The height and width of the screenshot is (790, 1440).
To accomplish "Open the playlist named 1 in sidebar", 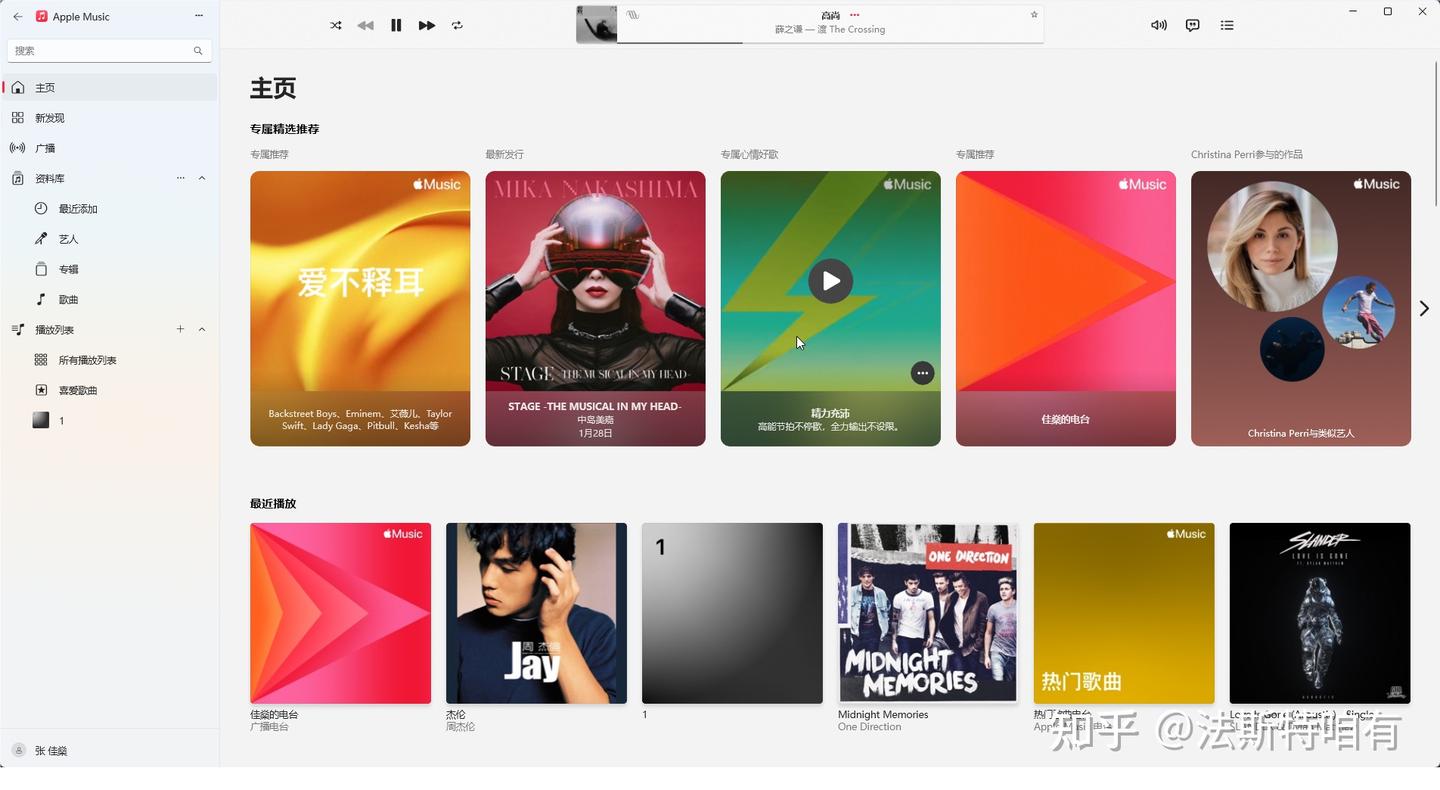I will pyautogui.click(x=110, y=421).
